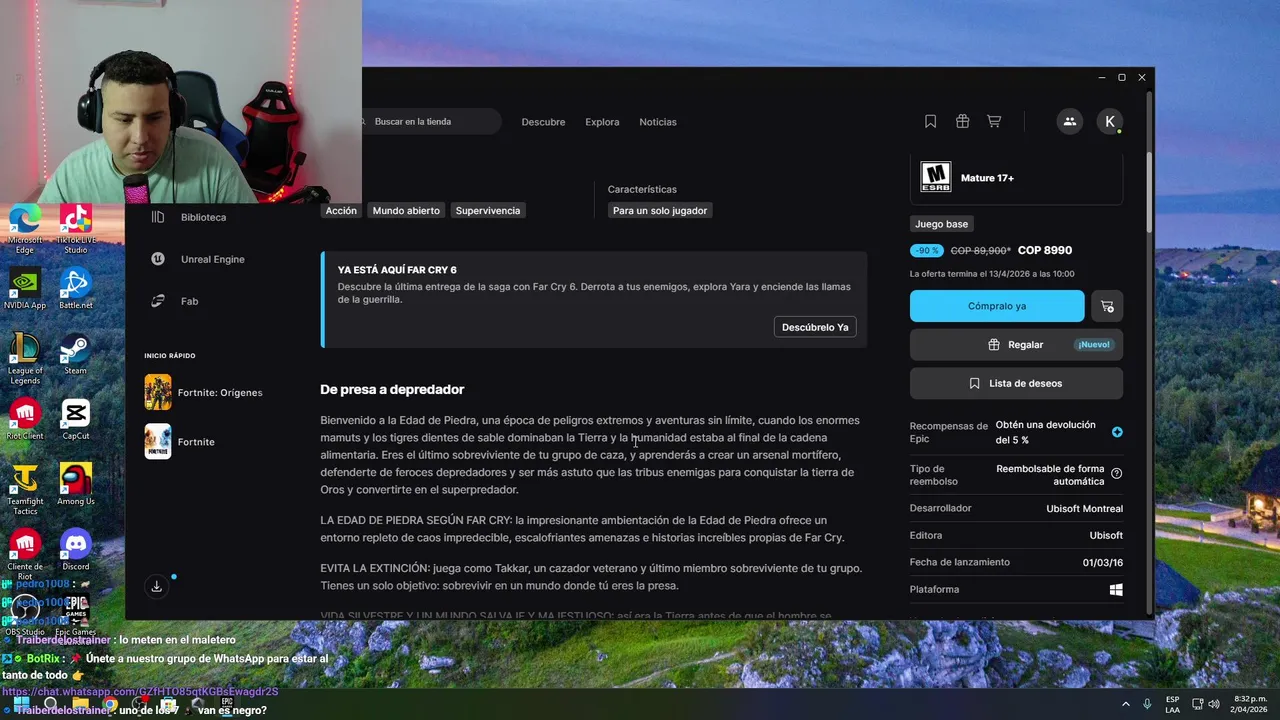Click the Obtén una devolución del 5 % text

pos(1045,432)
